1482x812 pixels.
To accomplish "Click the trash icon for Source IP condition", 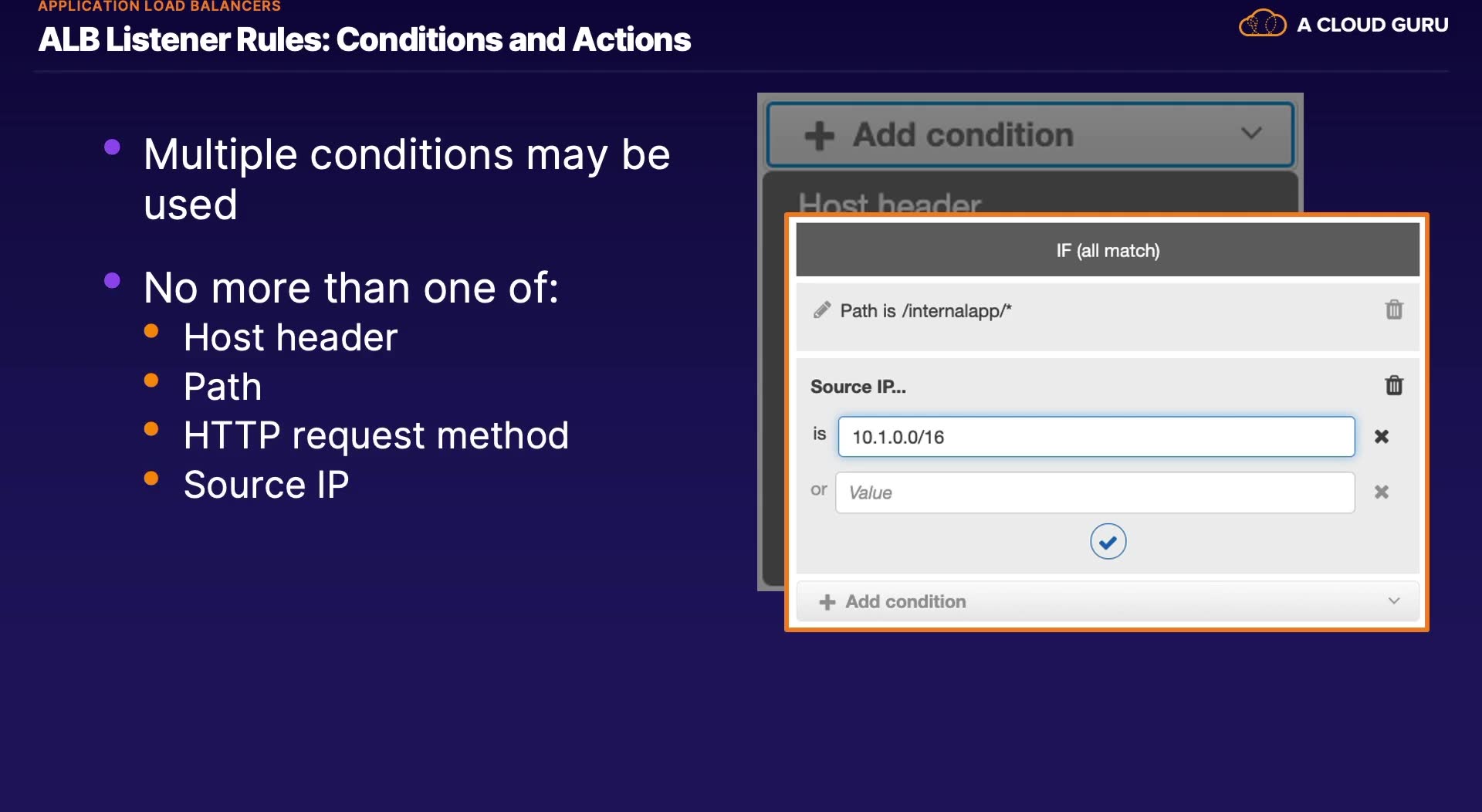I will tap(1393, 385).
